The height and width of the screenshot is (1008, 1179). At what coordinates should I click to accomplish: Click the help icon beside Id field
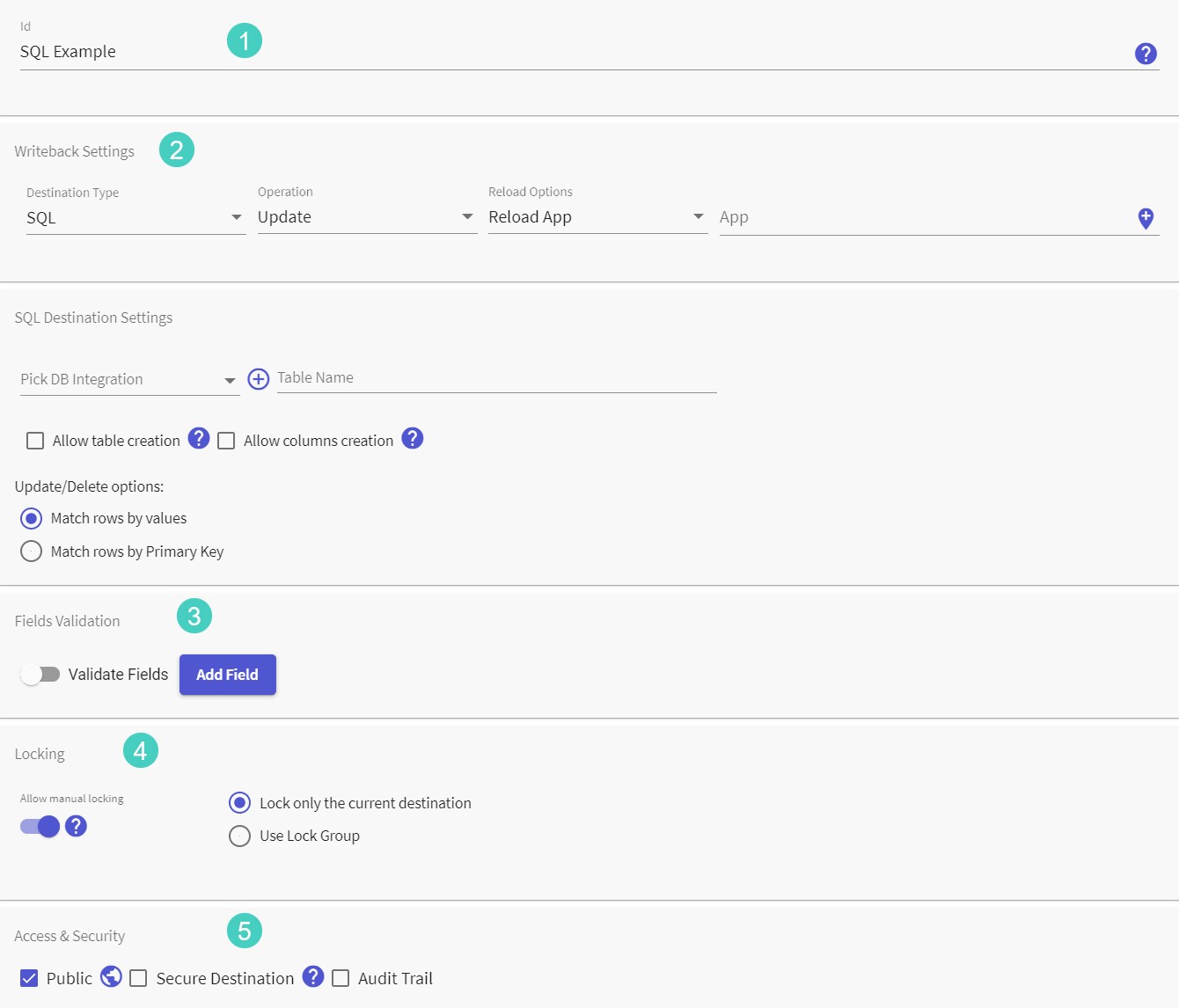(1146, 54)
